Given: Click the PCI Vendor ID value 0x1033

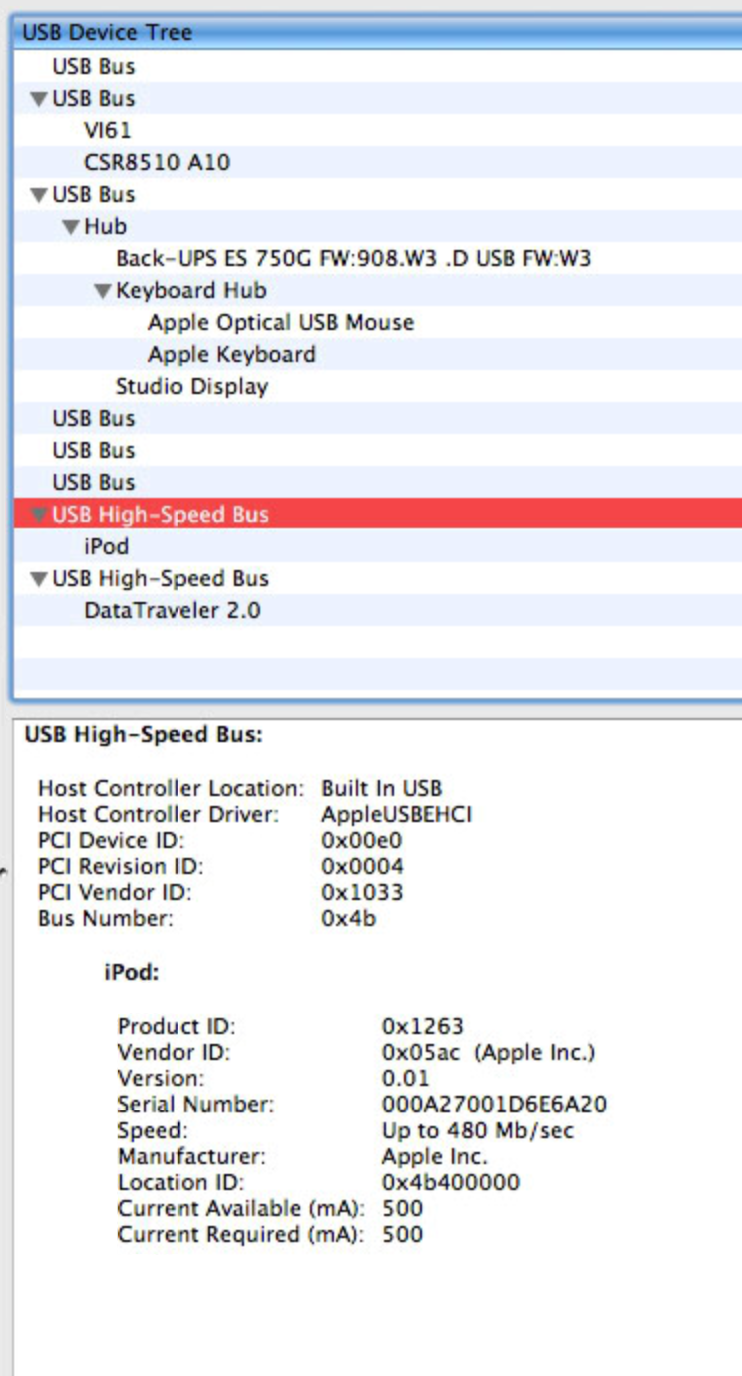Looking at the screenshot, I should click(362, 892).
